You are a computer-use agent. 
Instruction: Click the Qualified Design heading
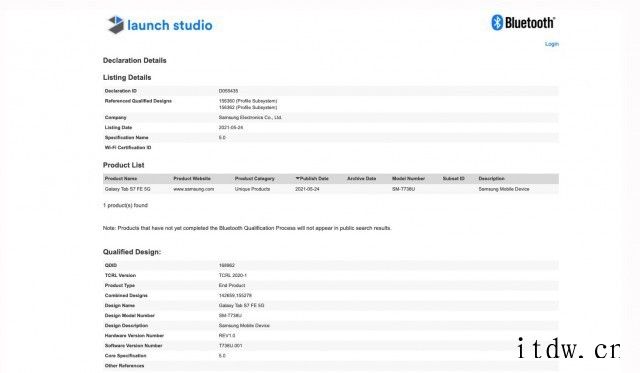[x=132, y=252]
